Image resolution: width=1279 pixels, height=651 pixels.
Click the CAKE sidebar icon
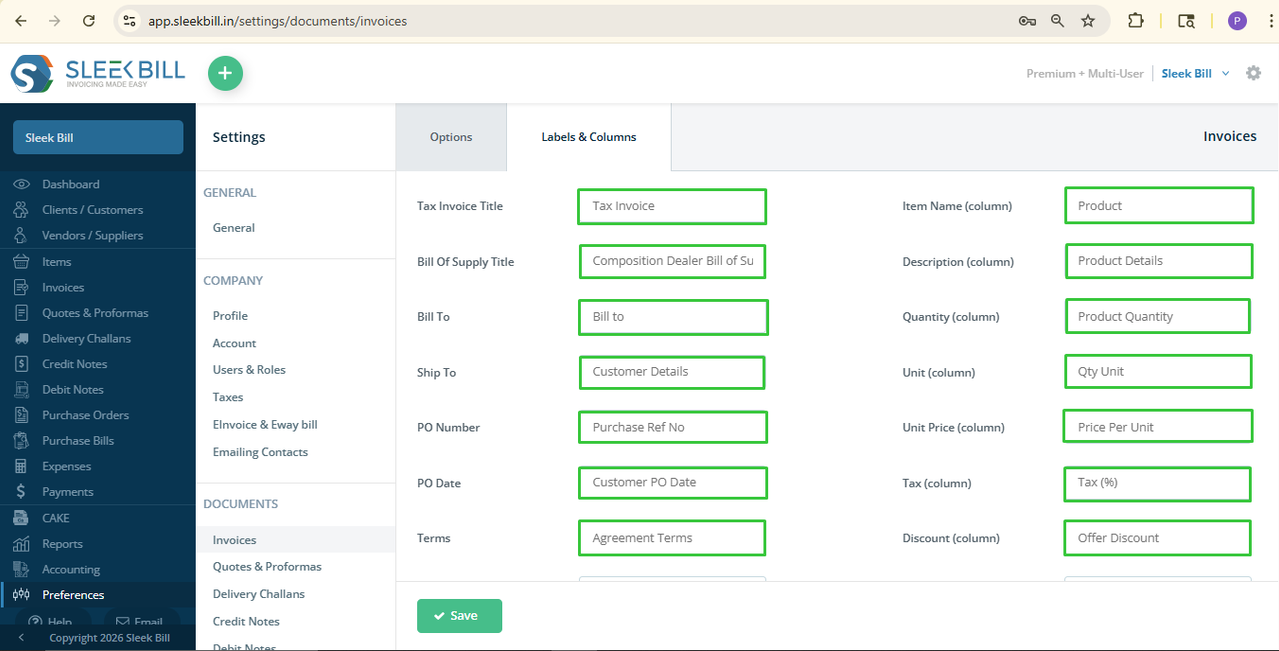click(21, 518)
